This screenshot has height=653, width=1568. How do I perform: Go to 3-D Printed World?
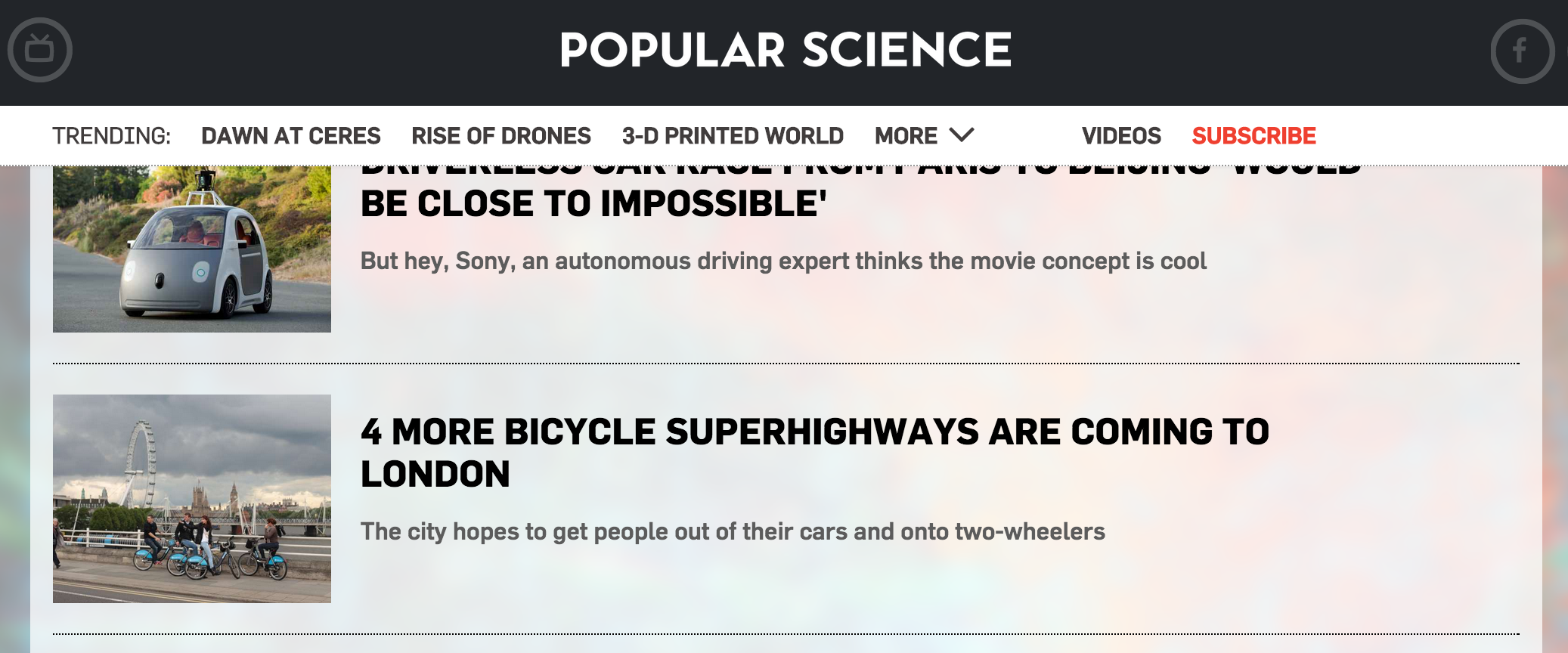pos(733,136)
